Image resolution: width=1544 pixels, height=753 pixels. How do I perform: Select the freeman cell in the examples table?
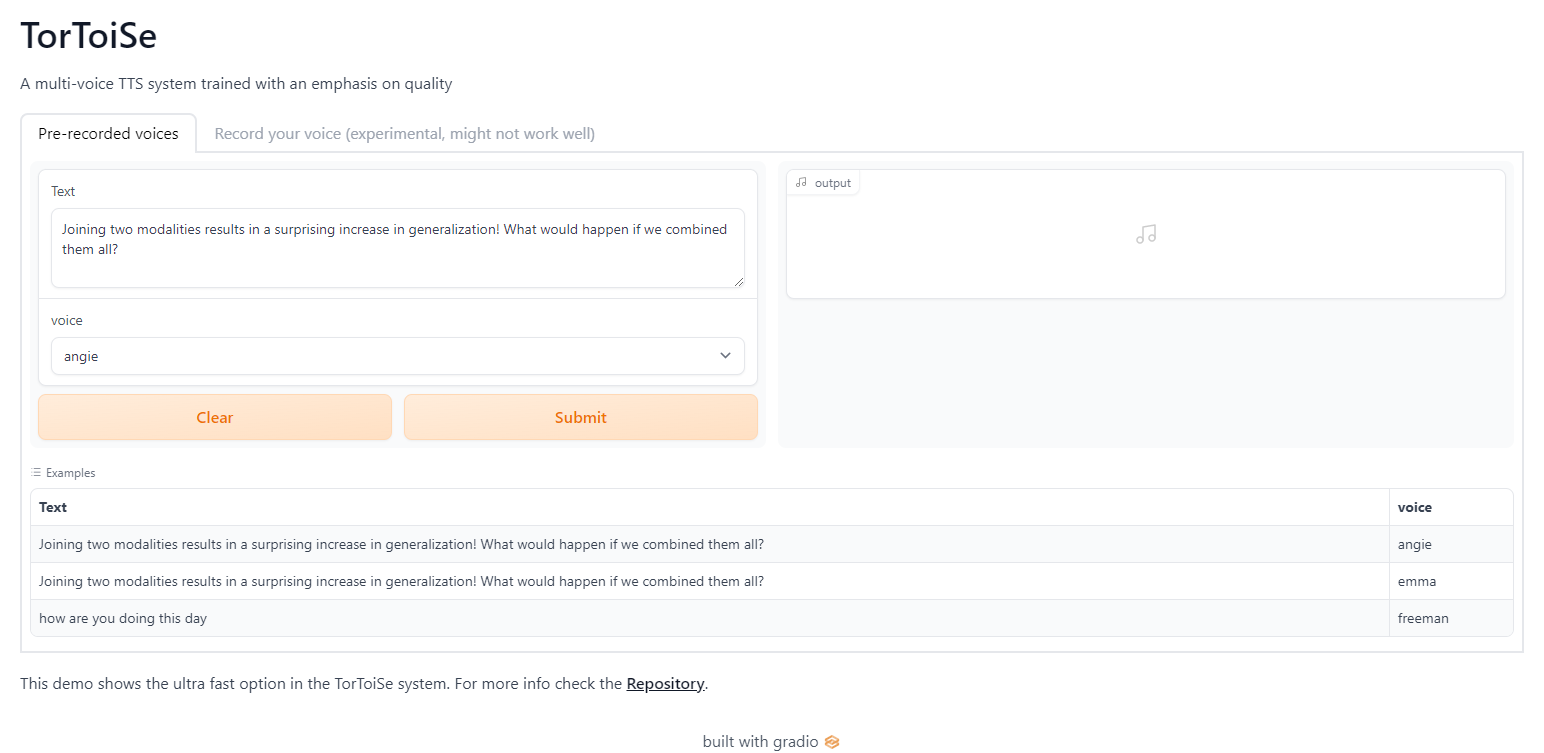(1423, 619)
